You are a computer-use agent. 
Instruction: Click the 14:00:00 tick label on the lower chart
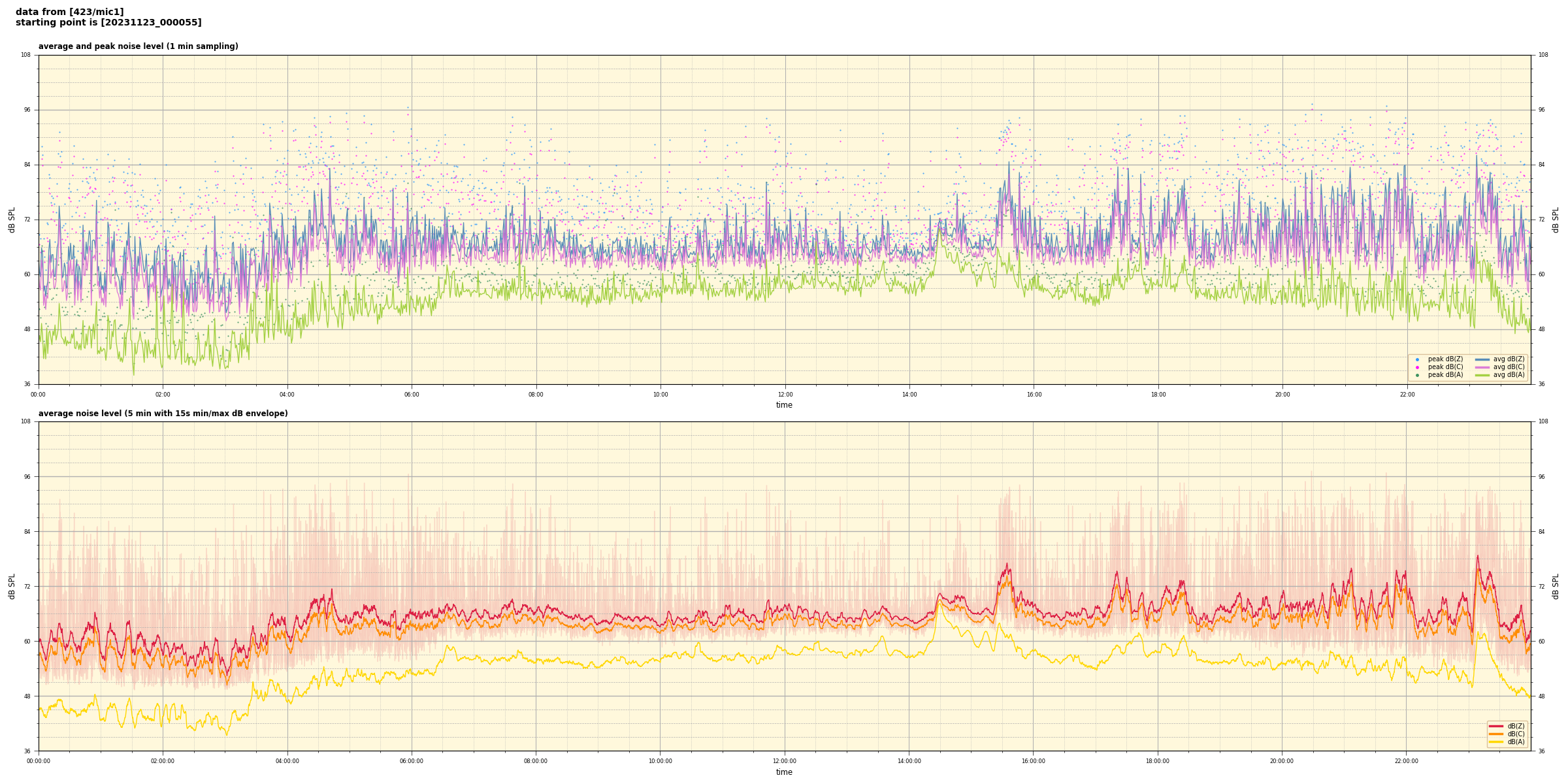point(909,761)
